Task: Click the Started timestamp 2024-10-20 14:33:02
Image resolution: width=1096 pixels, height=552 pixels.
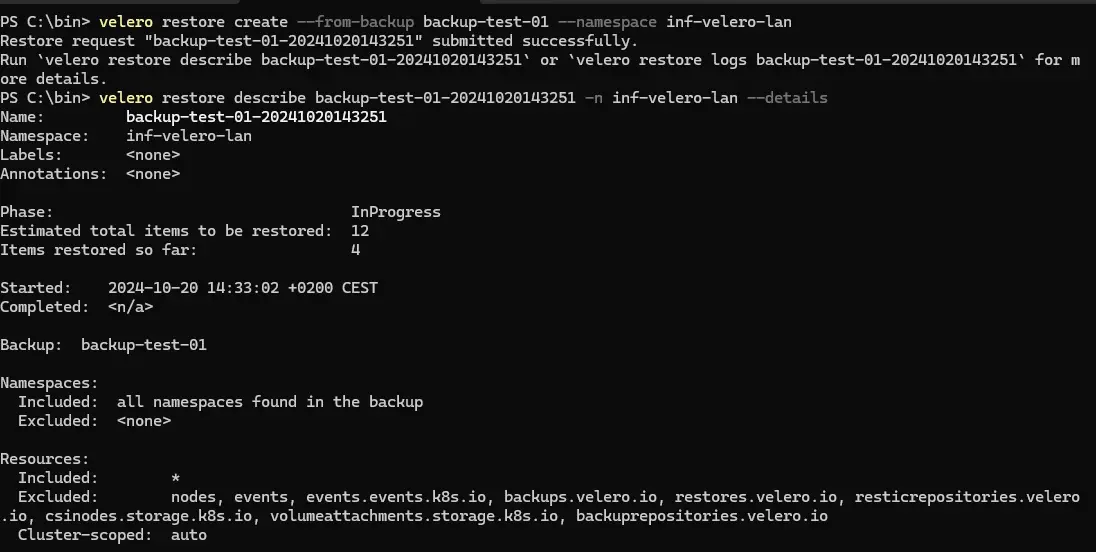Action: [x=194, y=288]
